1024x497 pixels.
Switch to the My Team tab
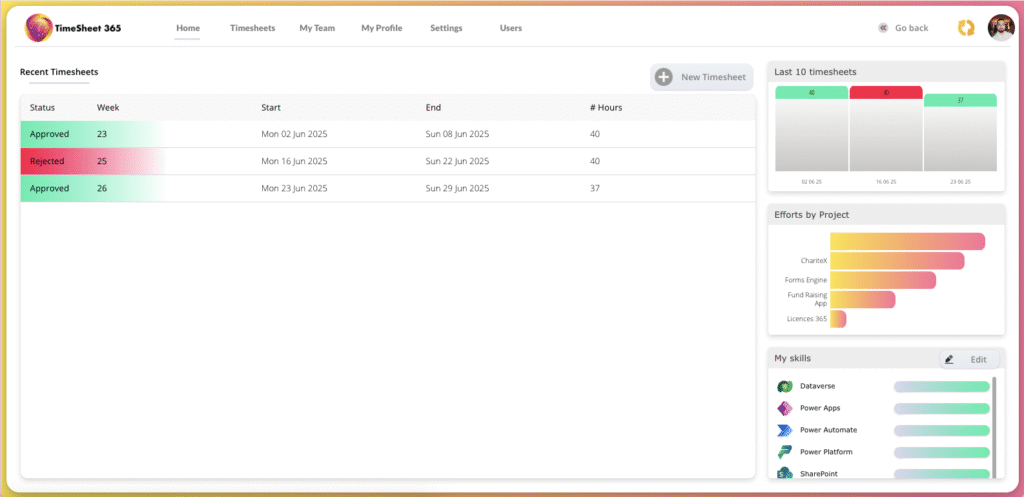coord(317,28)
